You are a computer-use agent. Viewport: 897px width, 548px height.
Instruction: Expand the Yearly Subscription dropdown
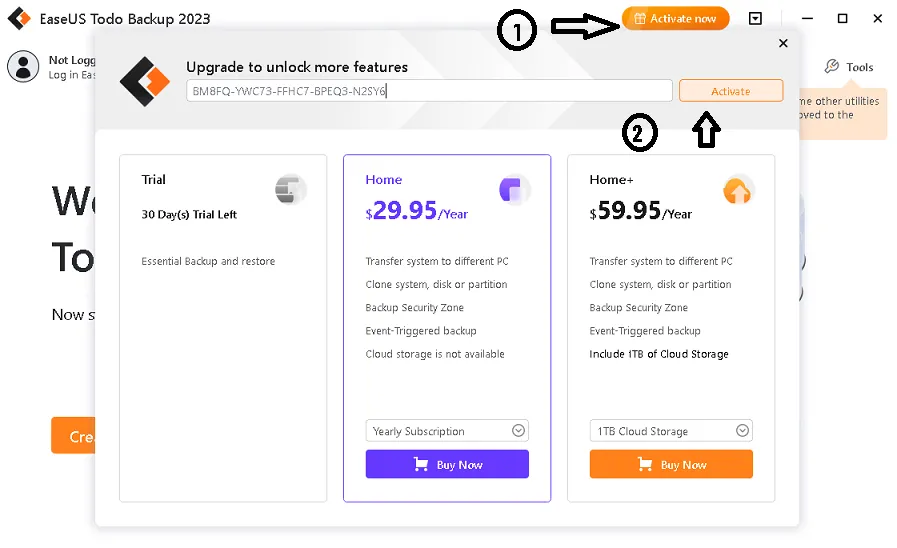447,431
